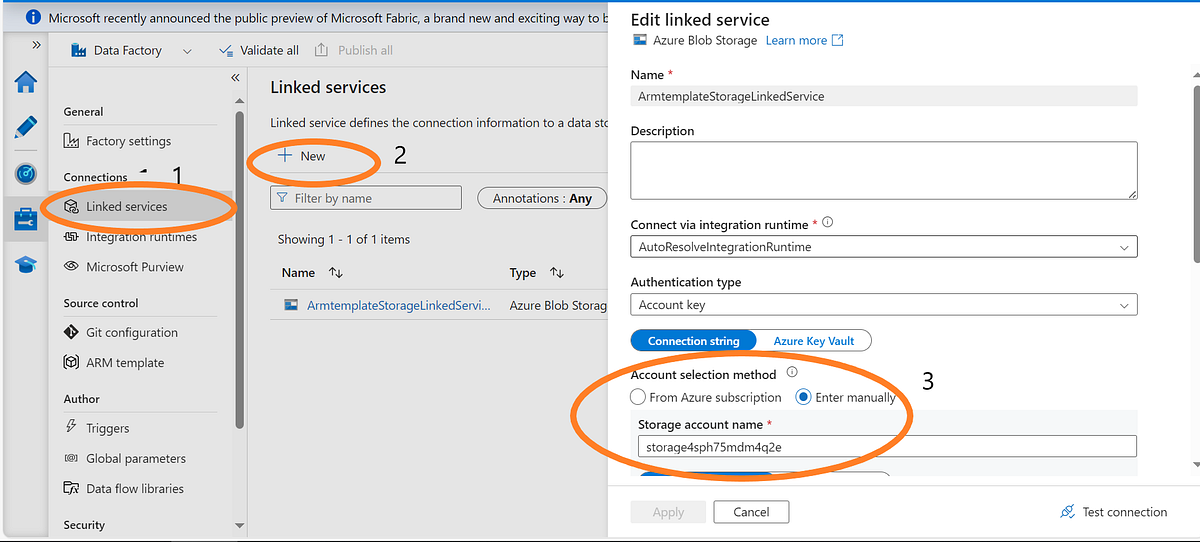The image size is (1200, 542).
Task: Select the Azure Key Vault tab
Action: [813, 341]
